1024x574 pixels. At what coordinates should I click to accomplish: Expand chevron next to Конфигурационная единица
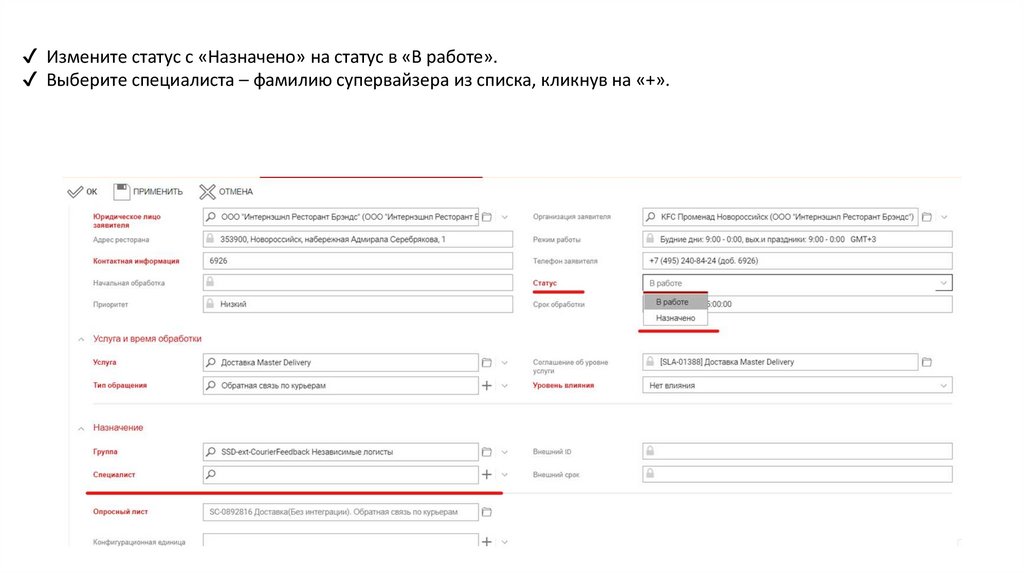504,542
